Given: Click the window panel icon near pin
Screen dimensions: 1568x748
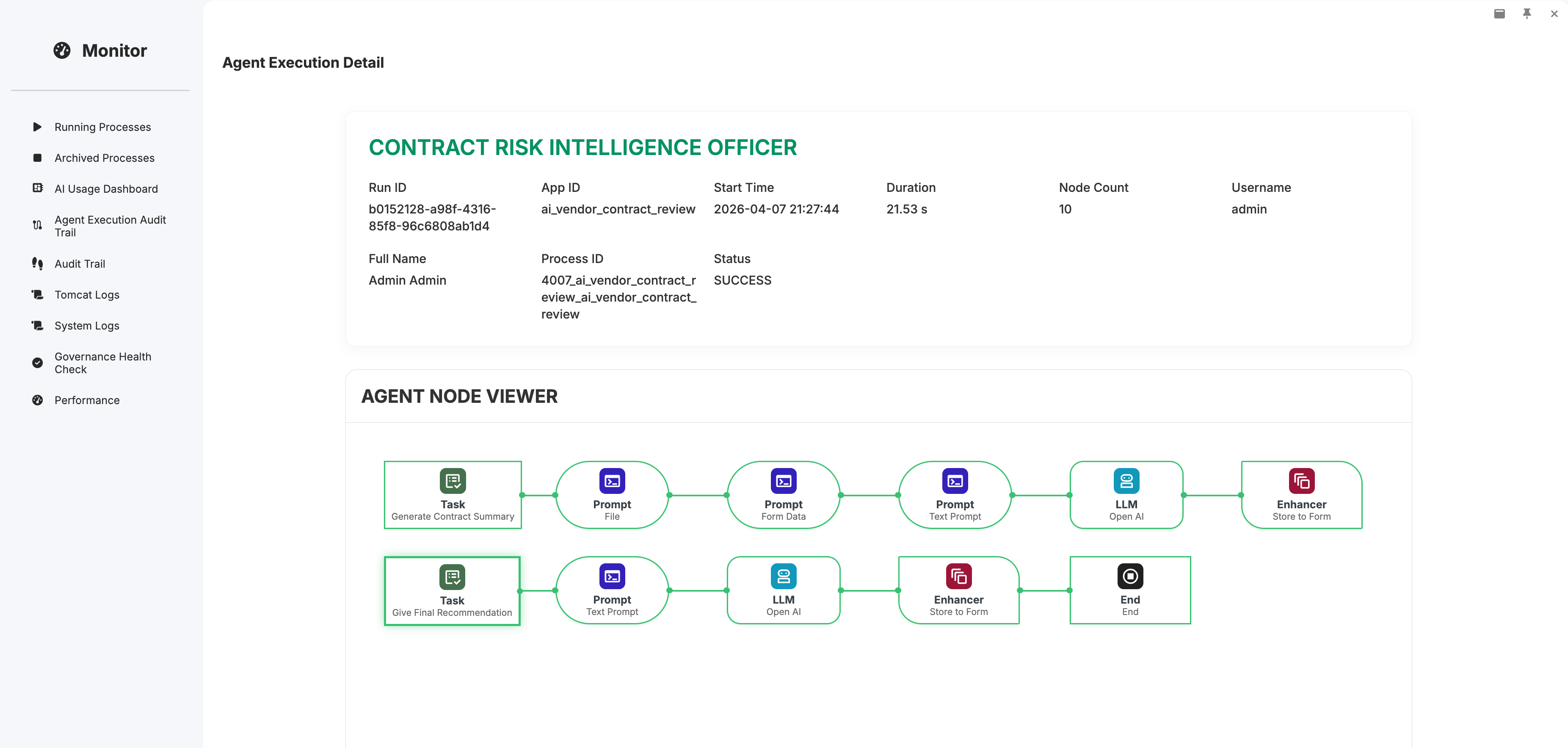Looking at the screenshot, I should (1499, 14).
